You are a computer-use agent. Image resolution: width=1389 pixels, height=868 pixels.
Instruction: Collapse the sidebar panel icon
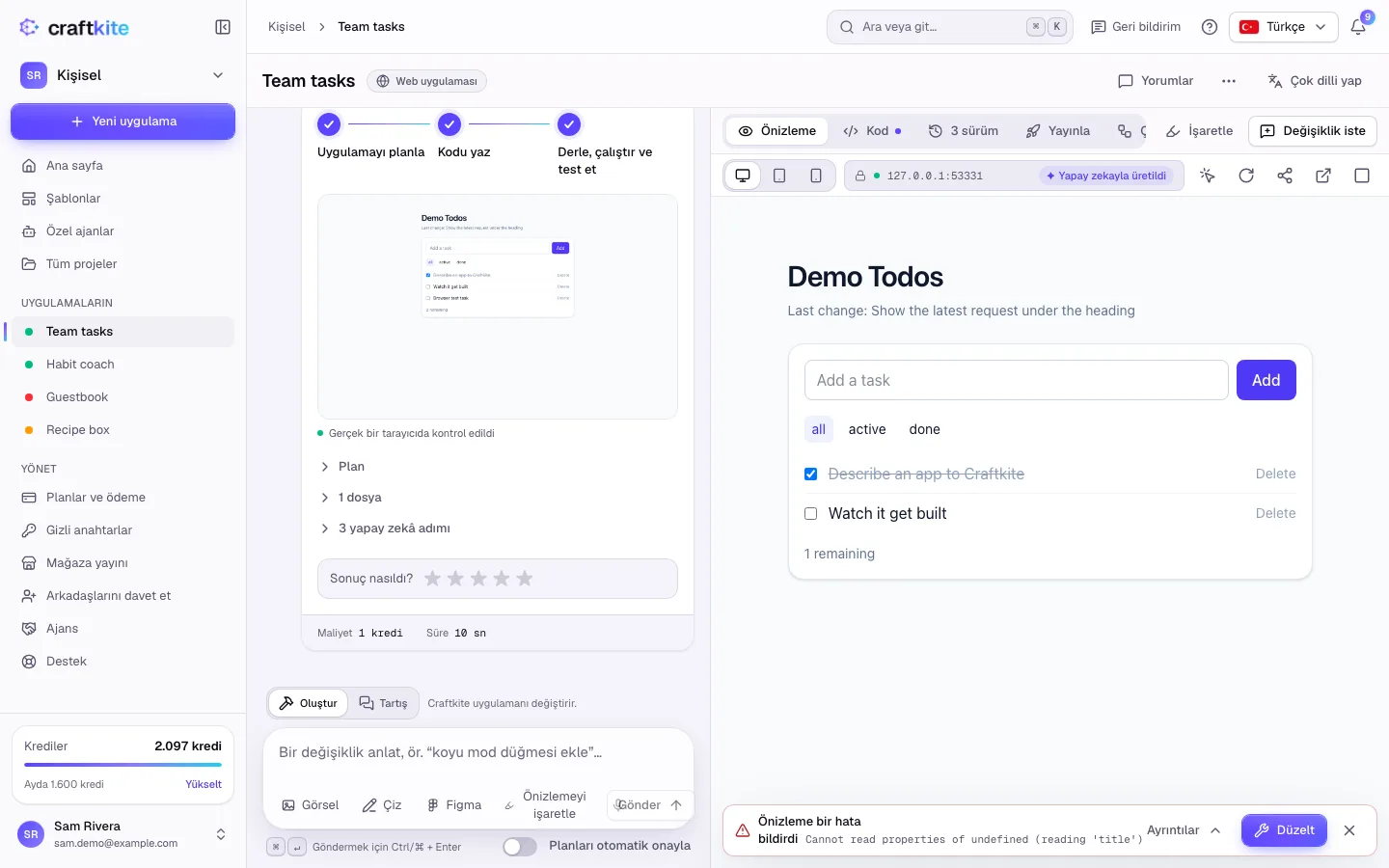pyautogui.click(x=223, y=27)
